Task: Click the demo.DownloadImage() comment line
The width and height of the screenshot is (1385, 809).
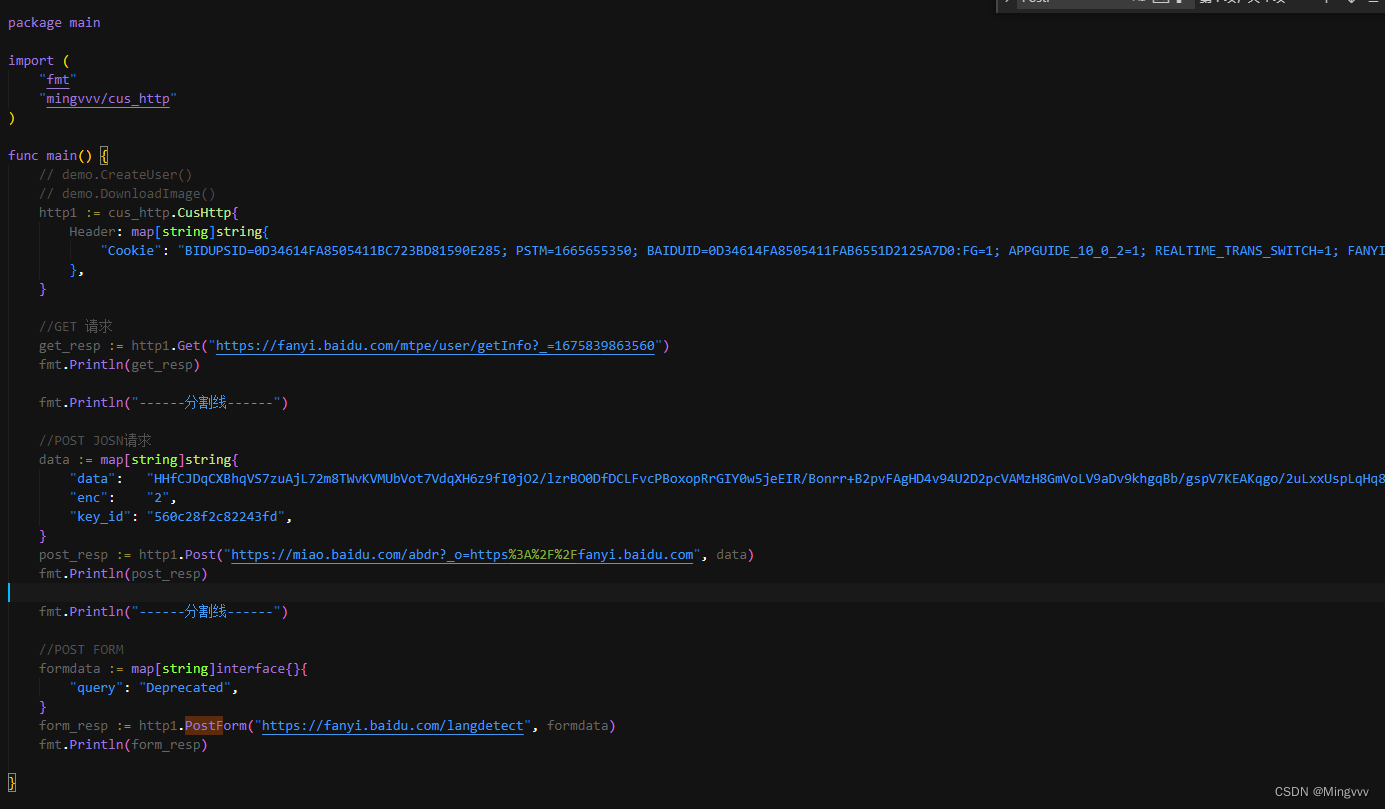Action: click(x=128, y=194)
